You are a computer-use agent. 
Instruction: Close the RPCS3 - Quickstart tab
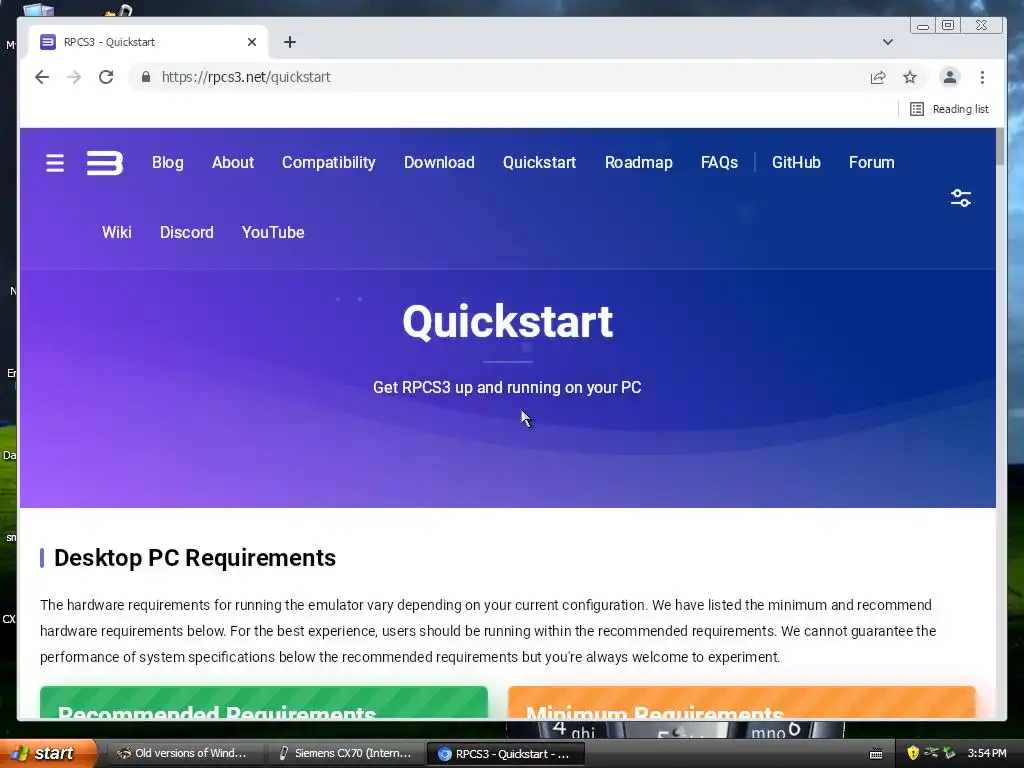point(252,42)
